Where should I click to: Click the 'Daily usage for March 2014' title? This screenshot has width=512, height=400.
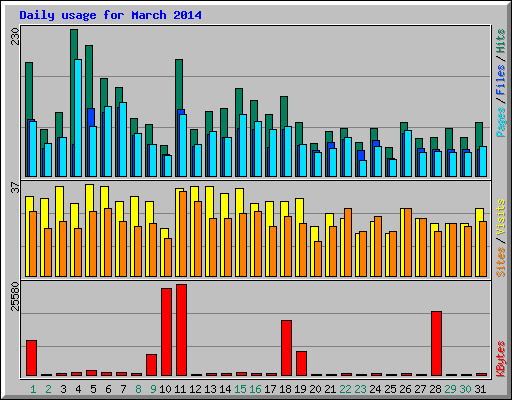pos(110,15)
